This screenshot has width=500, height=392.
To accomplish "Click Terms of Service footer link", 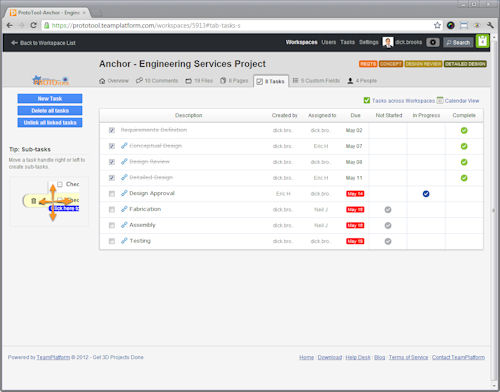I will coord(408,357).
